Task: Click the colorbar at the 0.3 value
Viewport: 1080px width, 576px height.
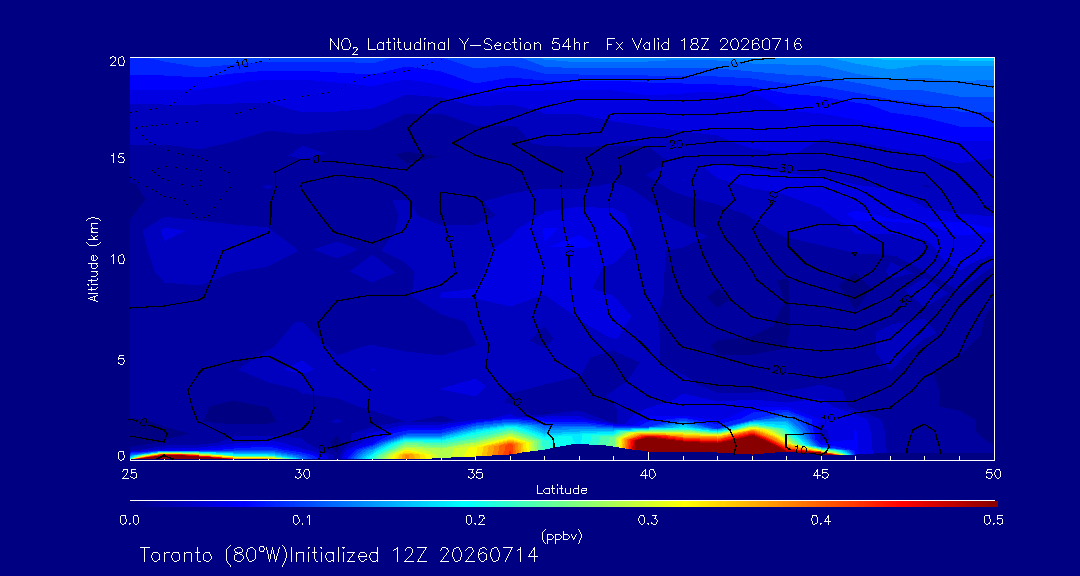Action: [649, 504]
